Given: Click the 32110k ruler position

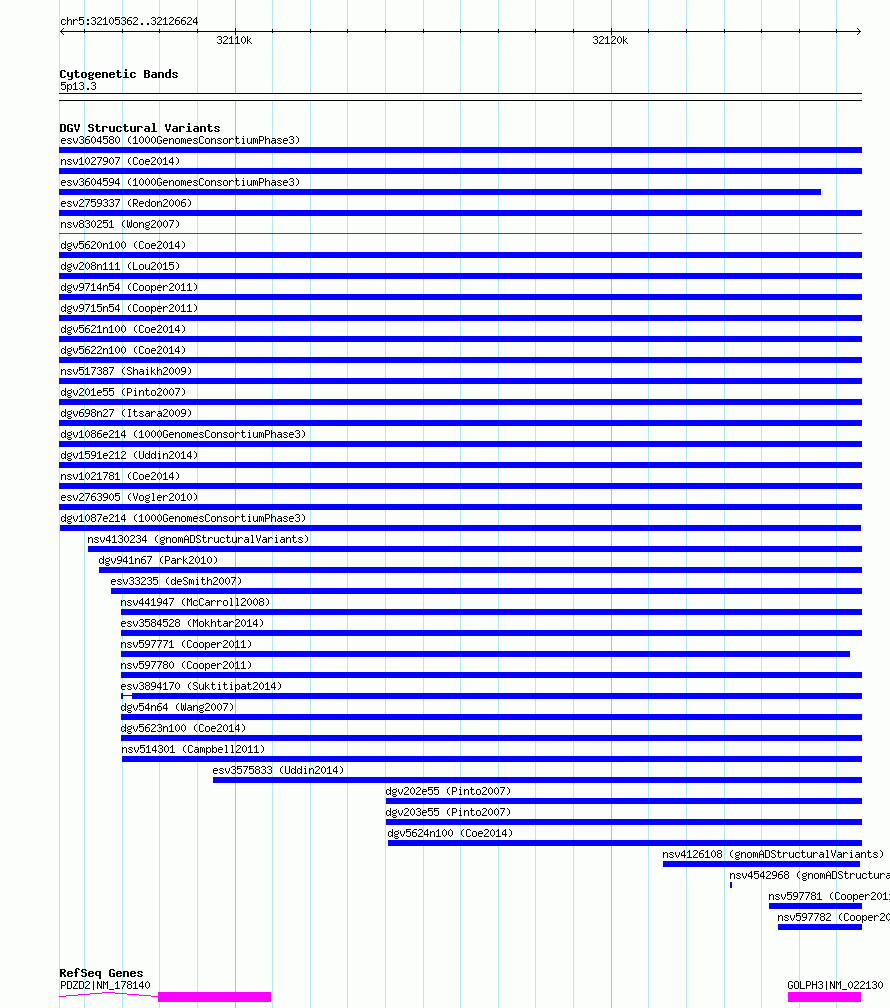Looking at the screenshot, I should pyautogui.click(x=234, y=40).
